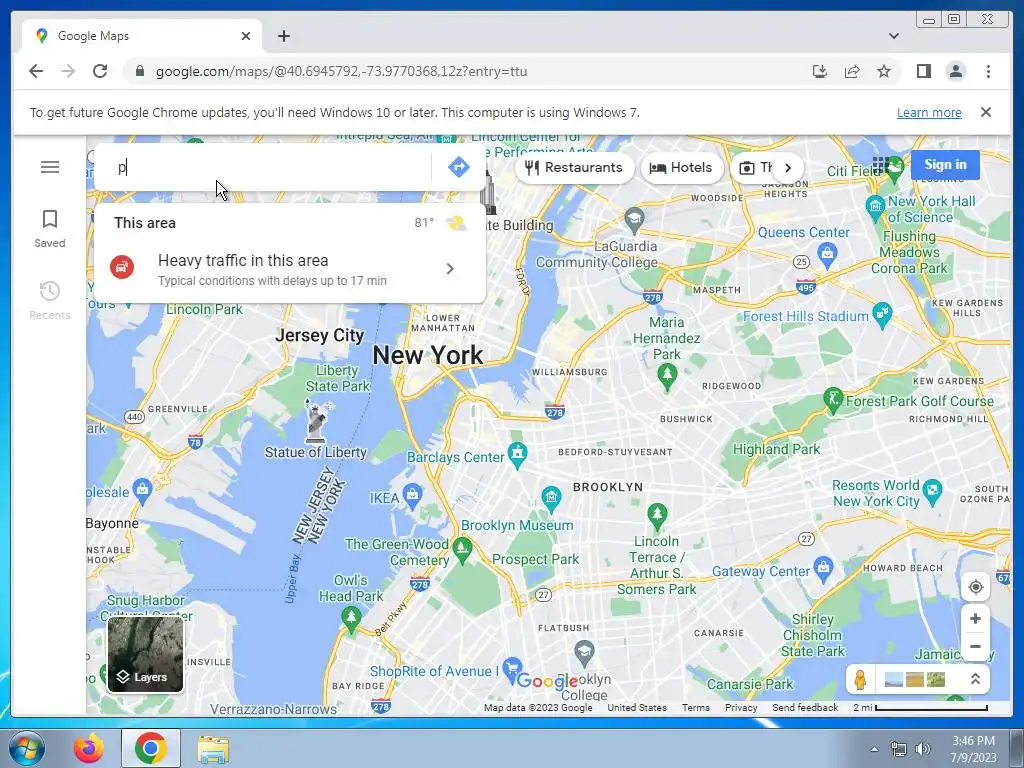The width and height of the screenshot is (1024, 768).
Task: Expand the imagery panel arrows
Action: [x=975, y=679]
